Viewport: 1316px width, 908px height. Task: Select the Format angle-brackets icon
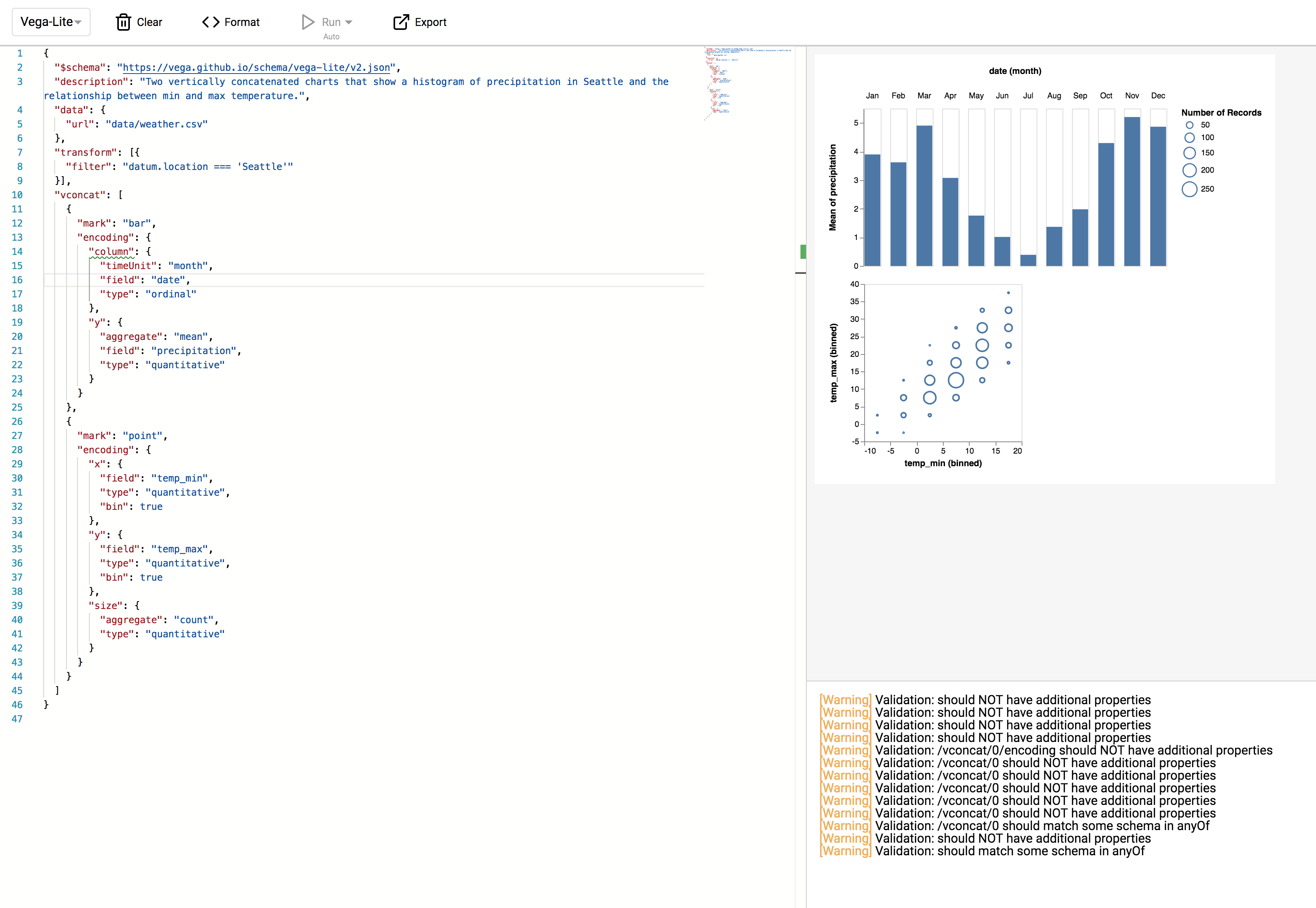point(210,22)
